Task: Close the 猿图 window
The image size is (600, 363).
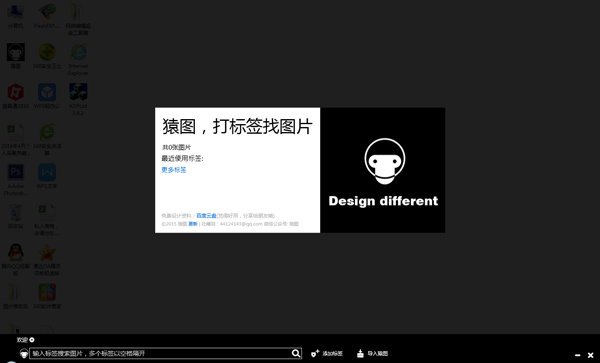Action: pyautogui.click(x=590, y=355)
